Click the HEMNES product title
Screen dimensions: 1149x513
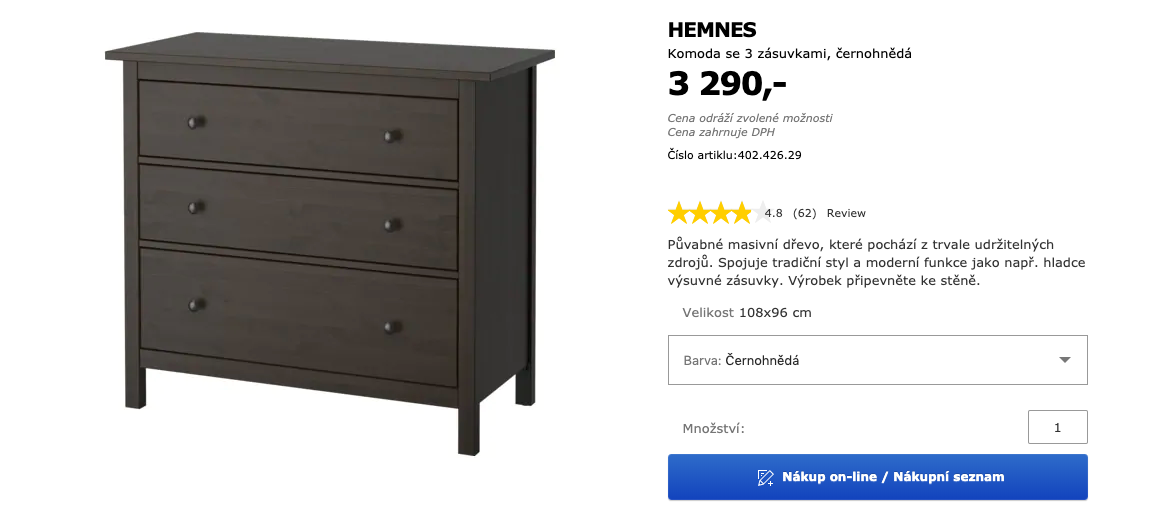pyautogui.click(x=712, y=30)
